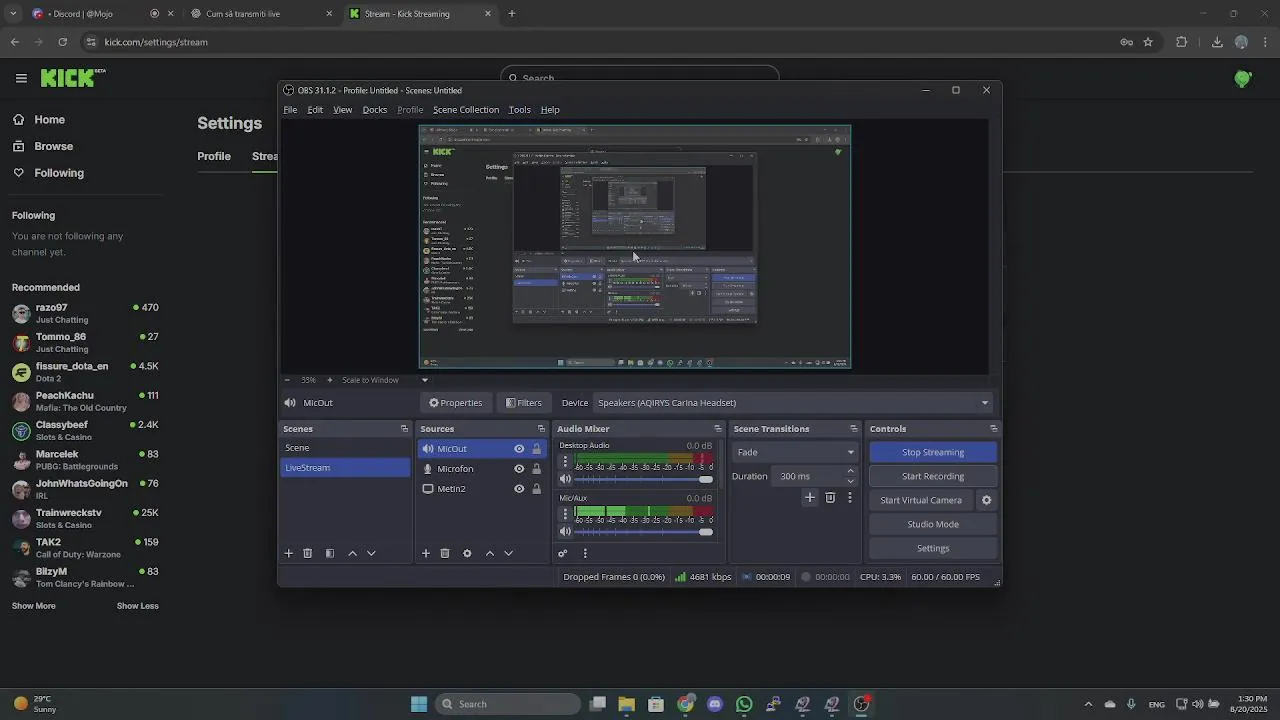Mute Desktop Audio channel

click(565, 479)
